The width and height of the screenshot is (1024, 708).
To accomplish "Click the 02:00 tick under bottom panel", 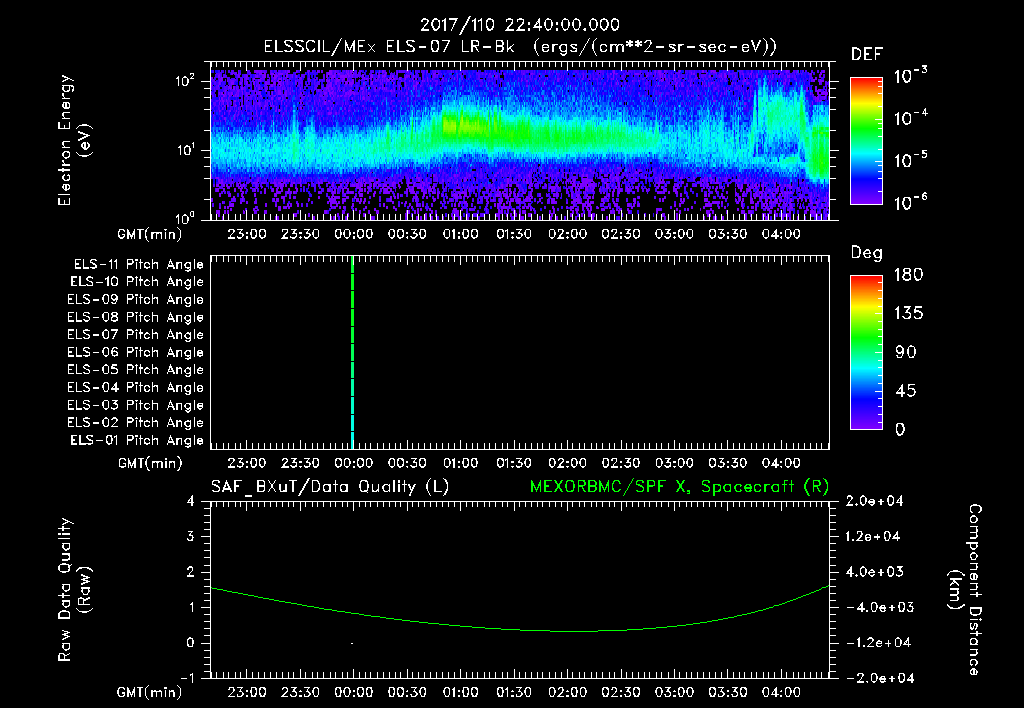I will pos(567,692).
